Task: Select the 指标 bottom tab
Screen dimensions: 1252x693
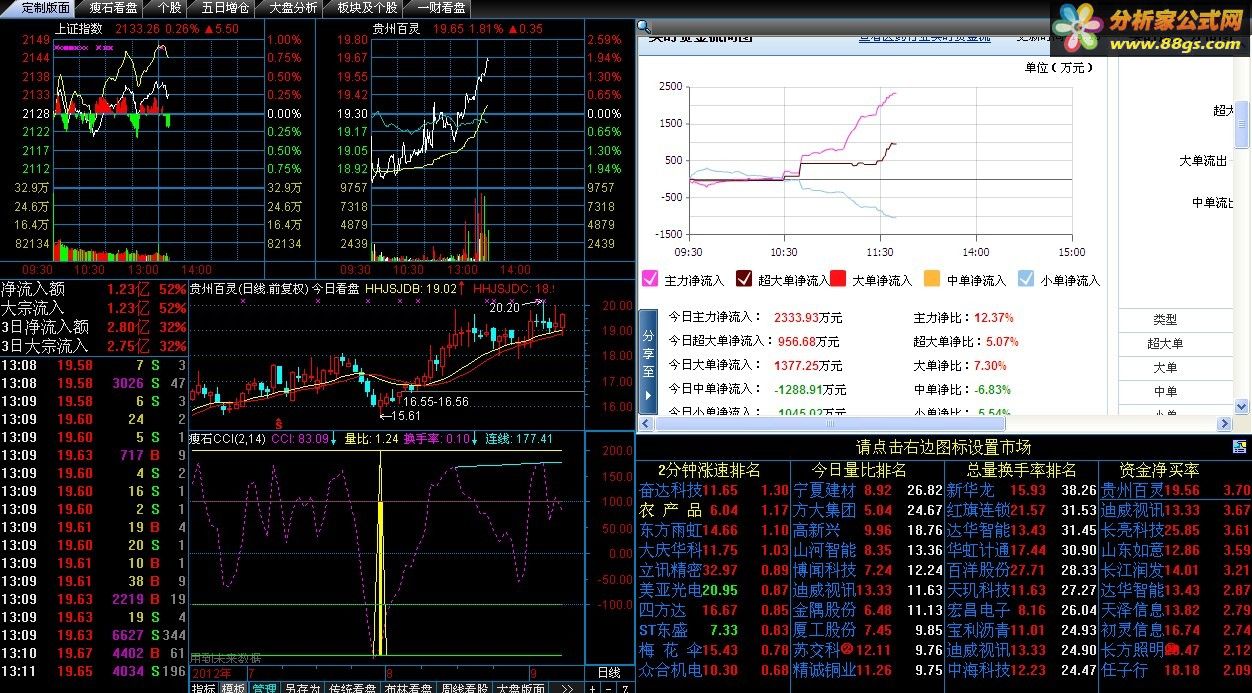Action: click(x=204, y=688)
